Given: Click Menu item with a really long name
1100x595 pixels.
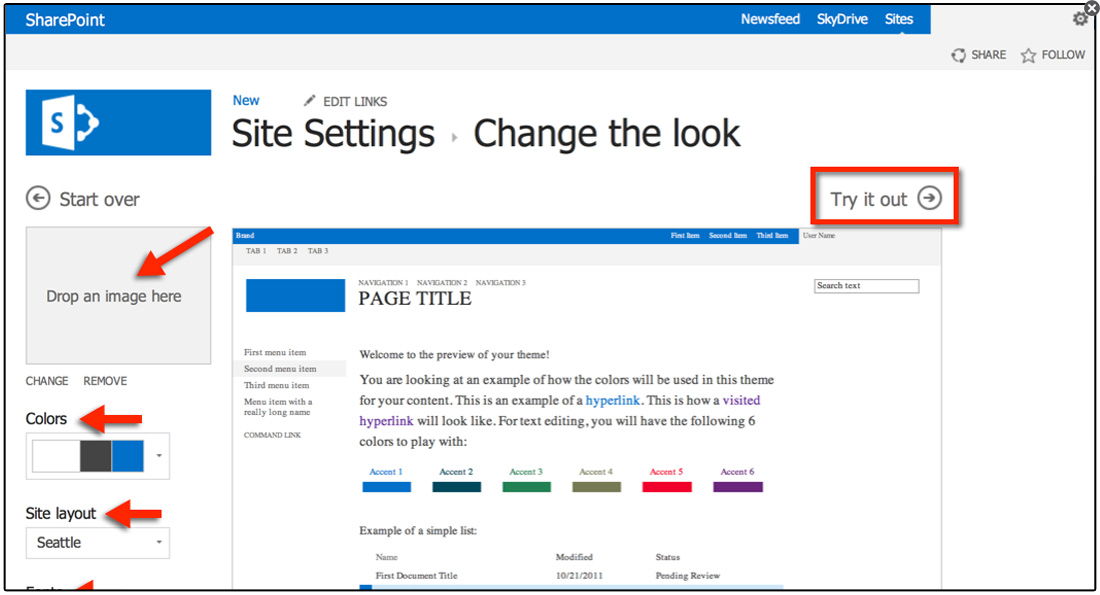Looking at the screenshot, I should click(279, 407).
